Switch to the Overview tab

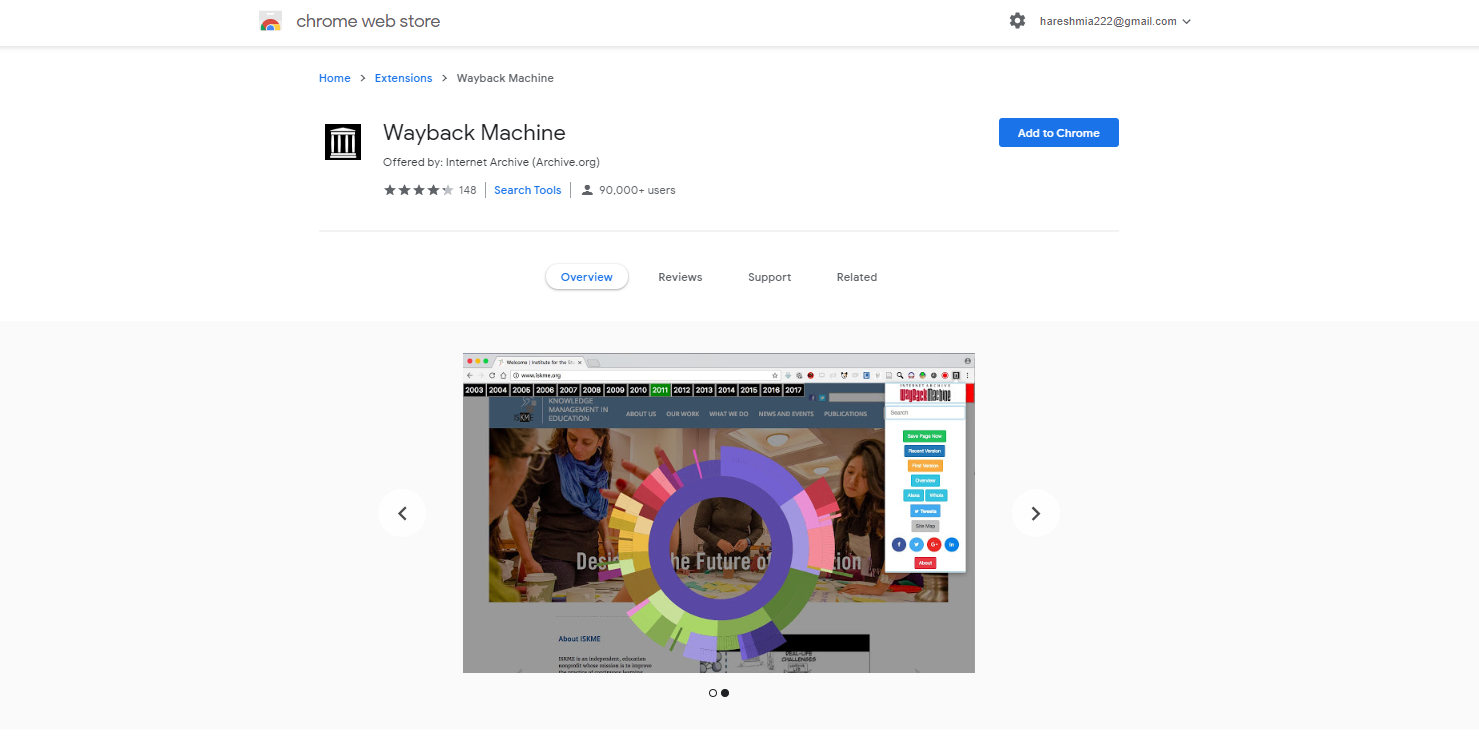[x=587, y=277]
